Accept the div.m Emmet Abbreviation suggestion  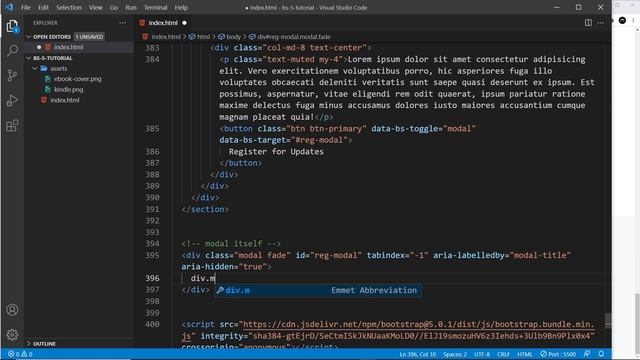(x=318, y=290)
